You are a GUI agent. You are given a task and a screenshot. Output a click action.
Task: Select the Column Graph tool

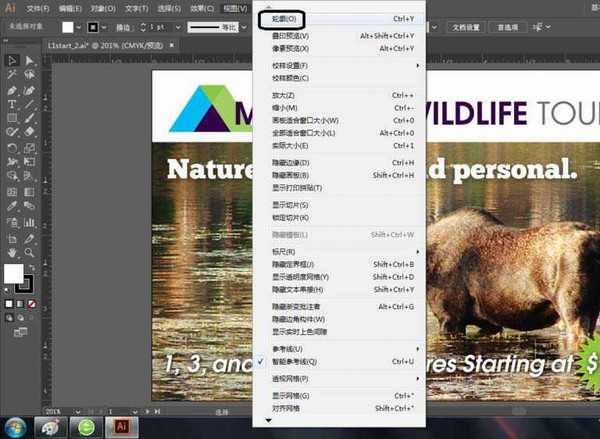29,222
